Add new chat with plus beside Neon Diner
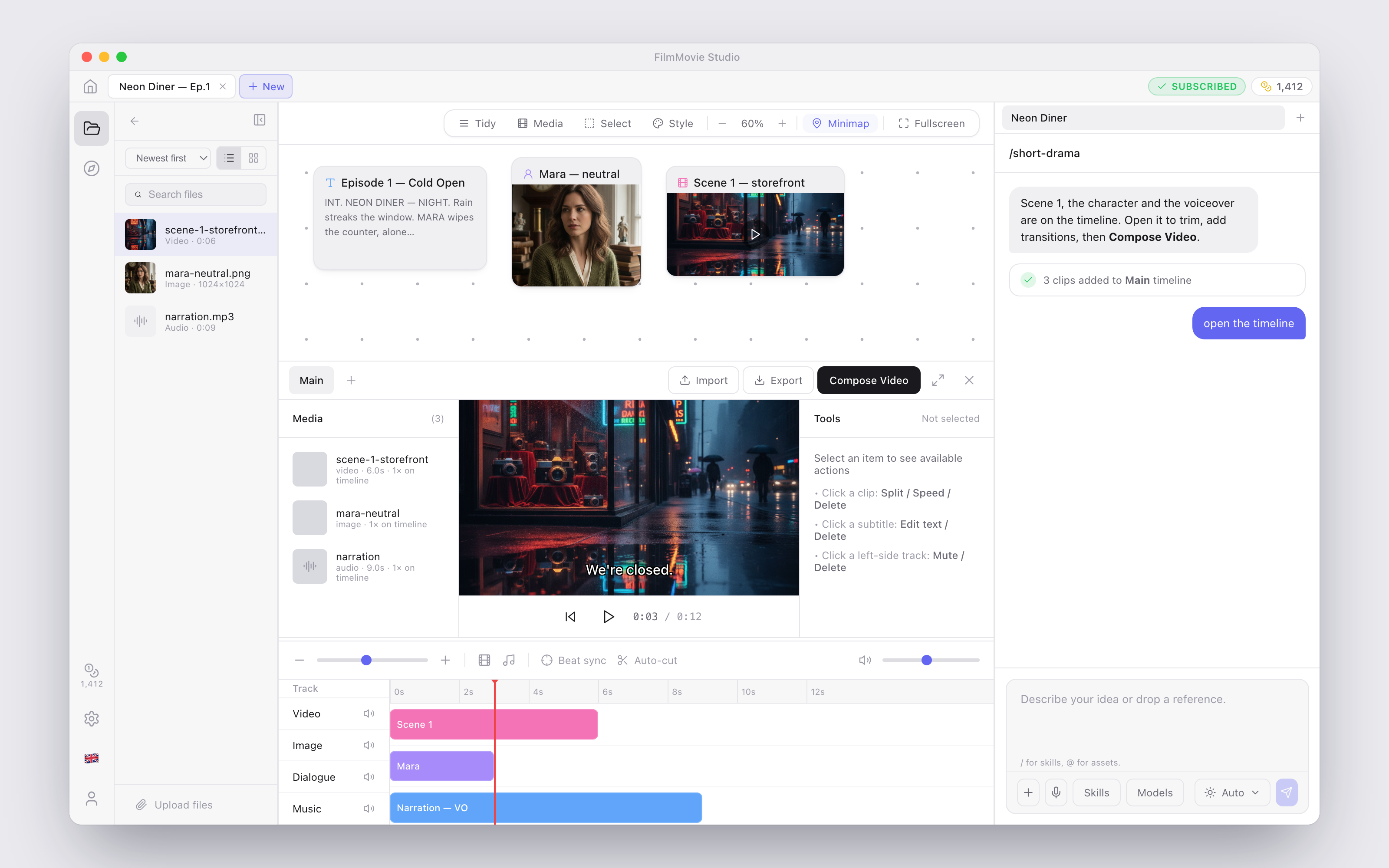The image size is (1389, 868). click(x=1300, y=118)
